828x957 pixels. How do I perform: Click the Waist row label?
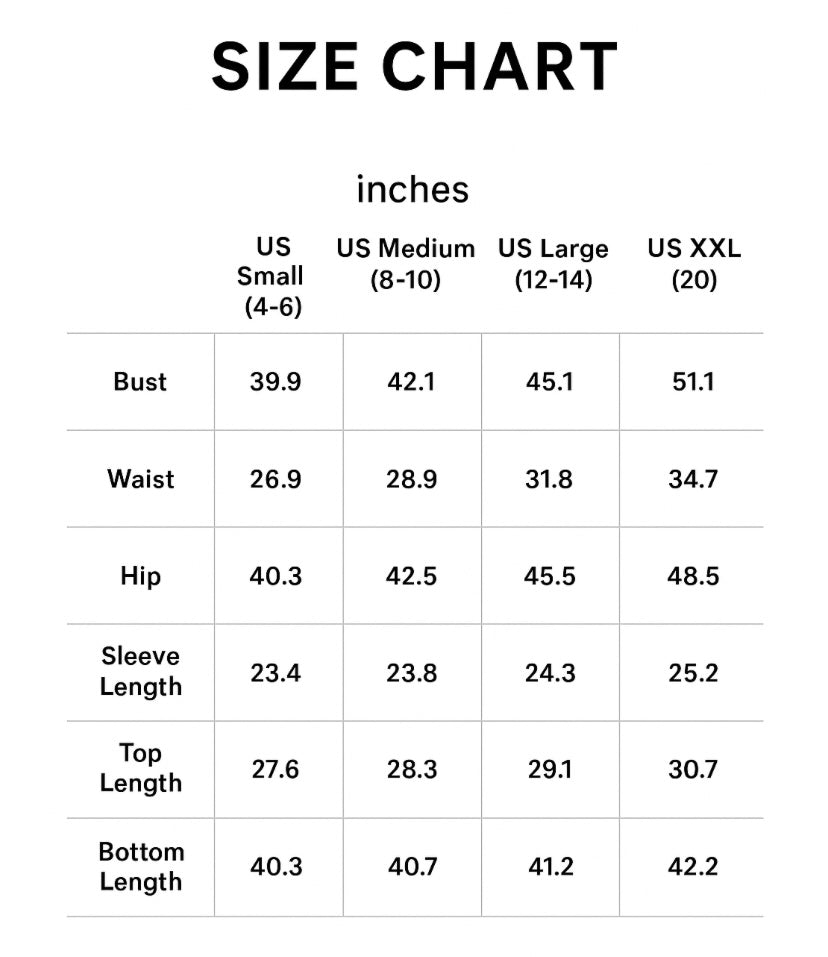[x=141, y=478]
